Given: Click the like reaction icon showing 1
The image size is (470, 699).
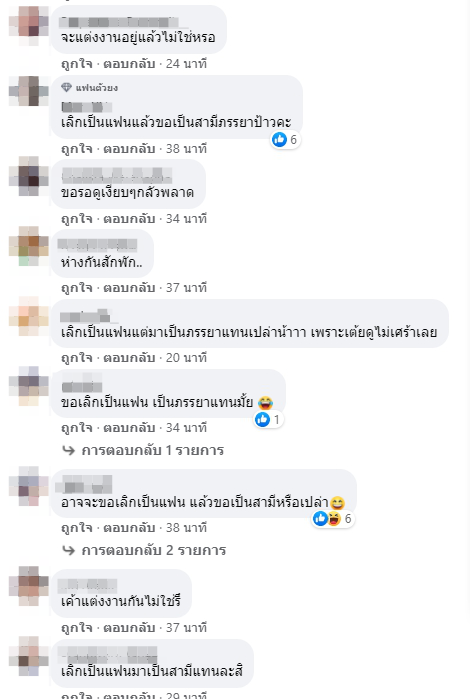Looking at the screenshot, I should (263, 419).
